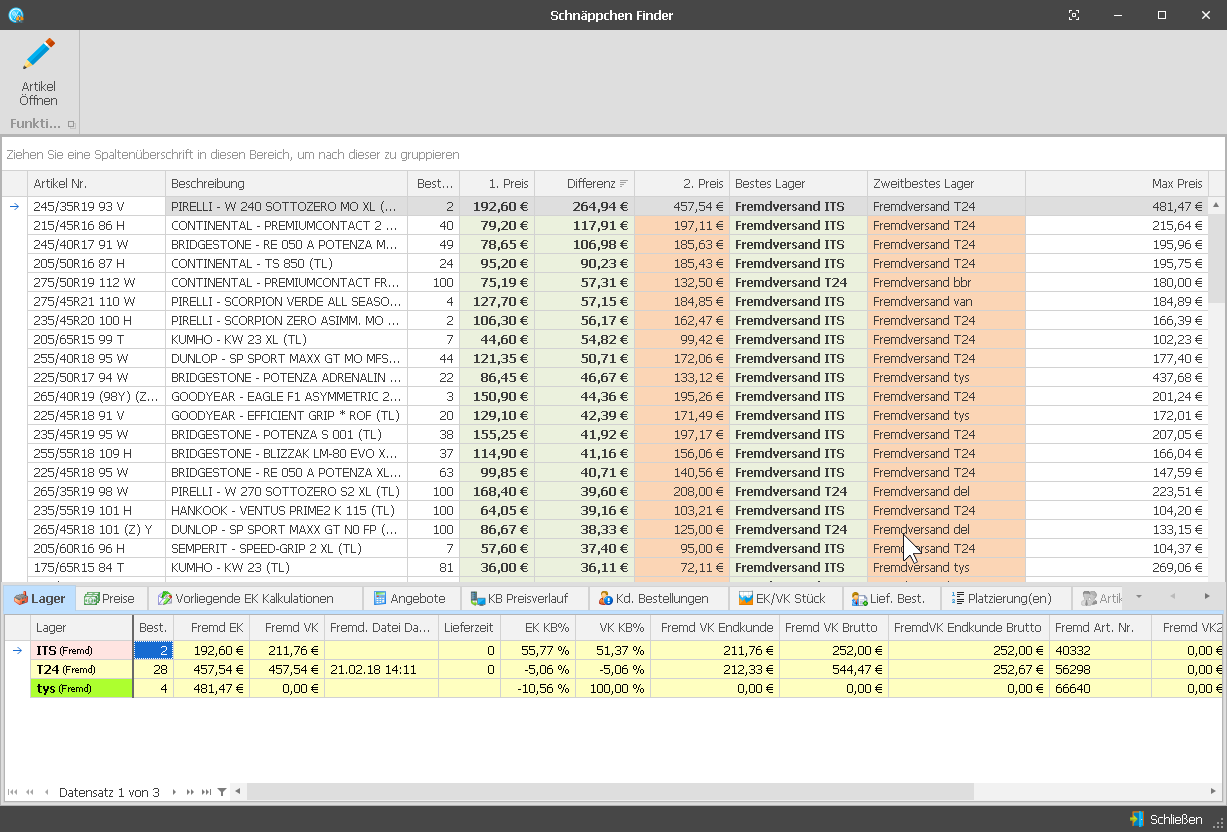Sort by Fremd EK column header
The image size is (1227, 832).
click(x=211, y=628)
